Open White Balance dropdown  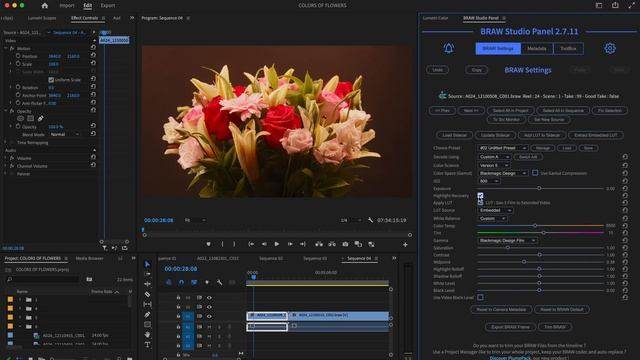click(493, 218)
